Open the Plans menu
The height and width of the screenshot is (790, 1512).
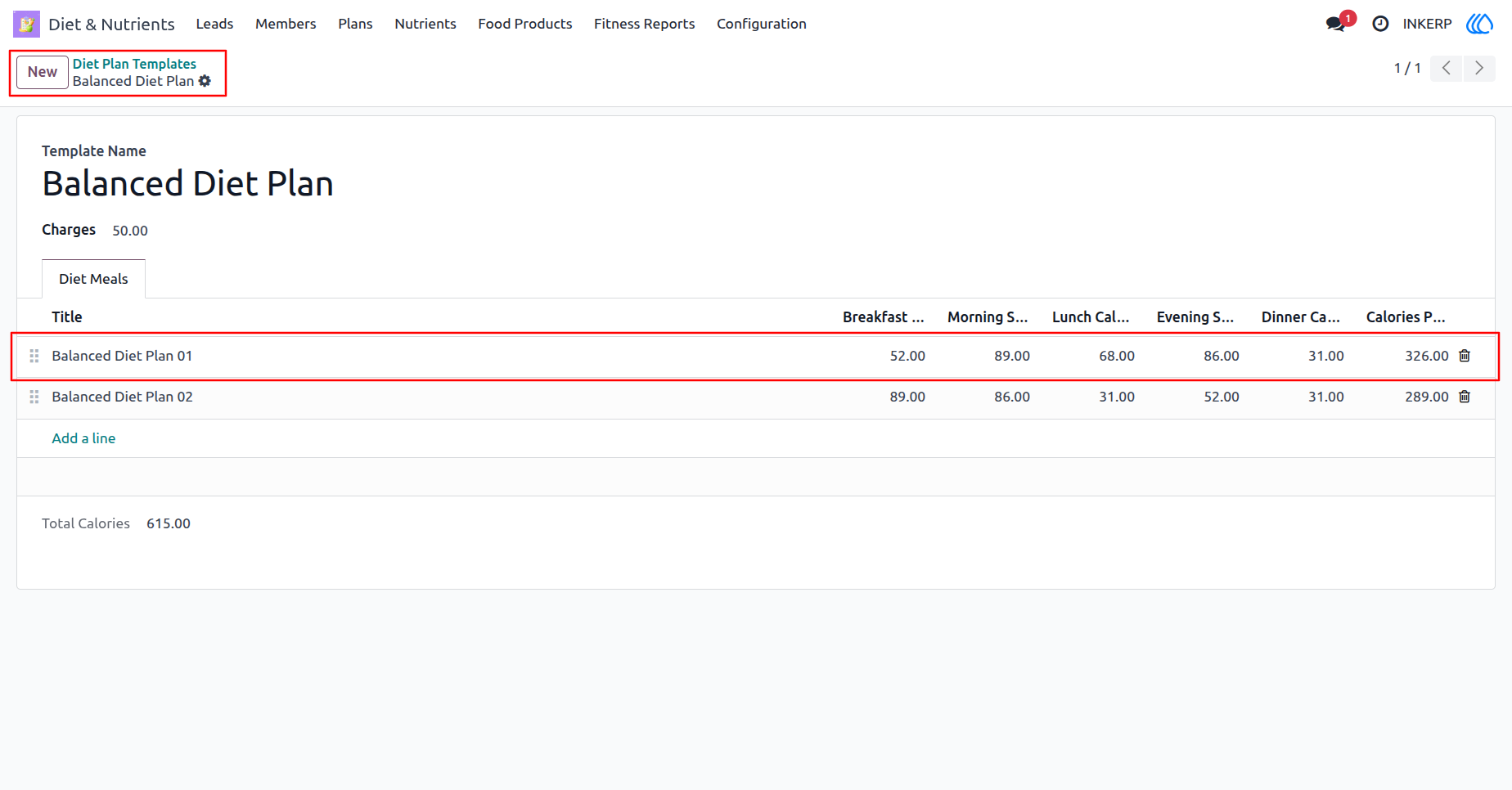pyautogui.click(x=355, y=24)
